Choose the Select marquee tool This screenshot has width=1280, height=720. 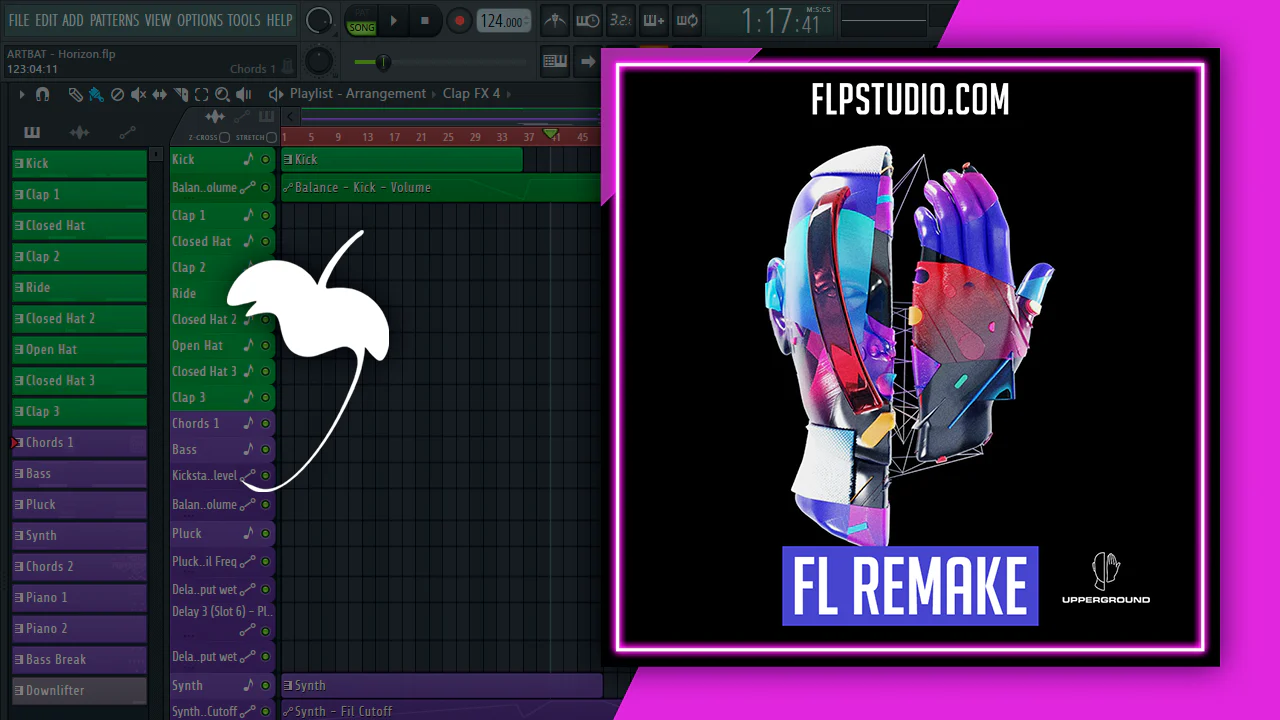coord(202,94)
